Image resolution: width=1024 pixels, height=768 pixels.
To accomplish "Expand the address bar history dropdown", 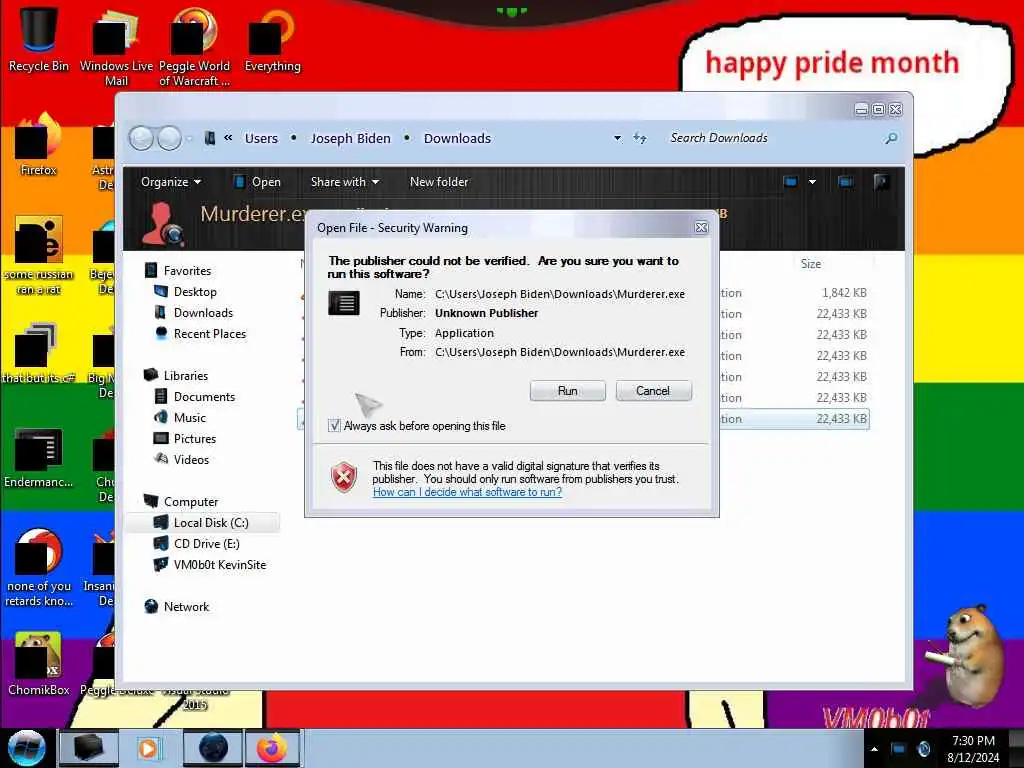I will [x=617, y=138].
